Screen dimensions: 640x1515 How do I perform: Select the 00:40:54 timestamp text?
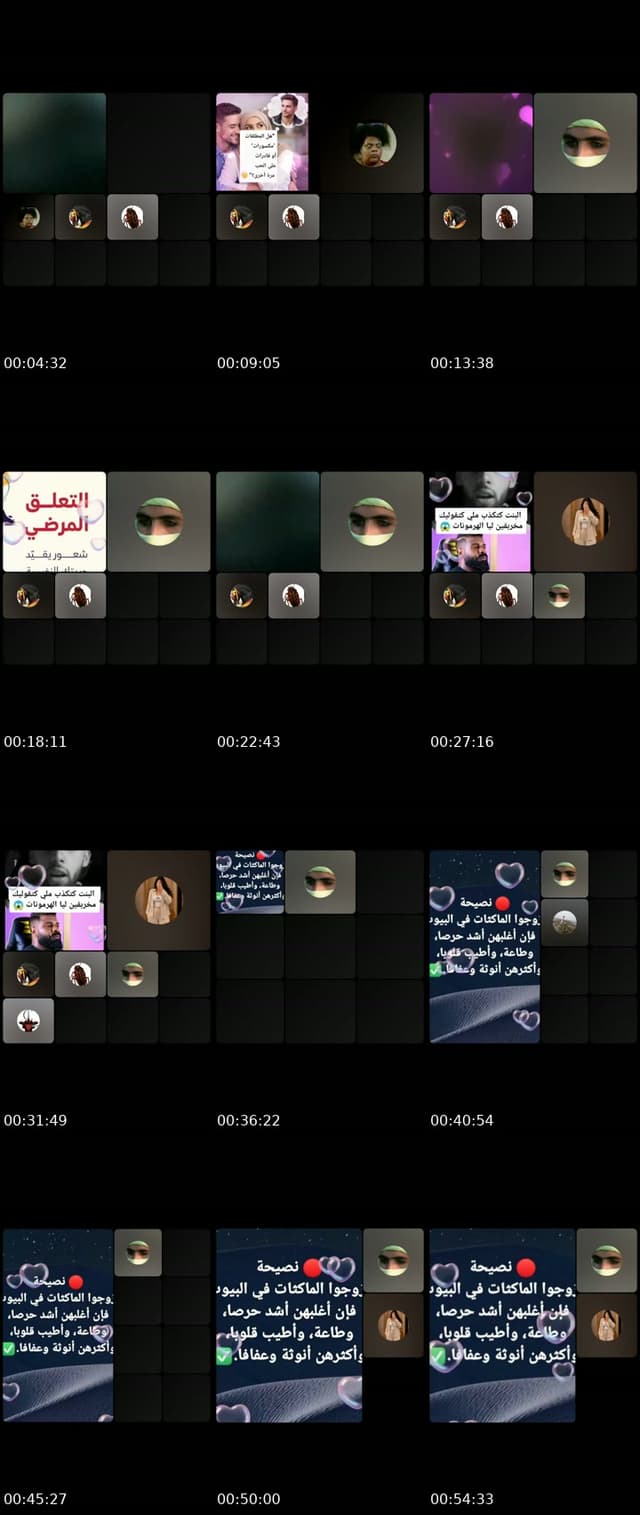(x=462, y=1120)
